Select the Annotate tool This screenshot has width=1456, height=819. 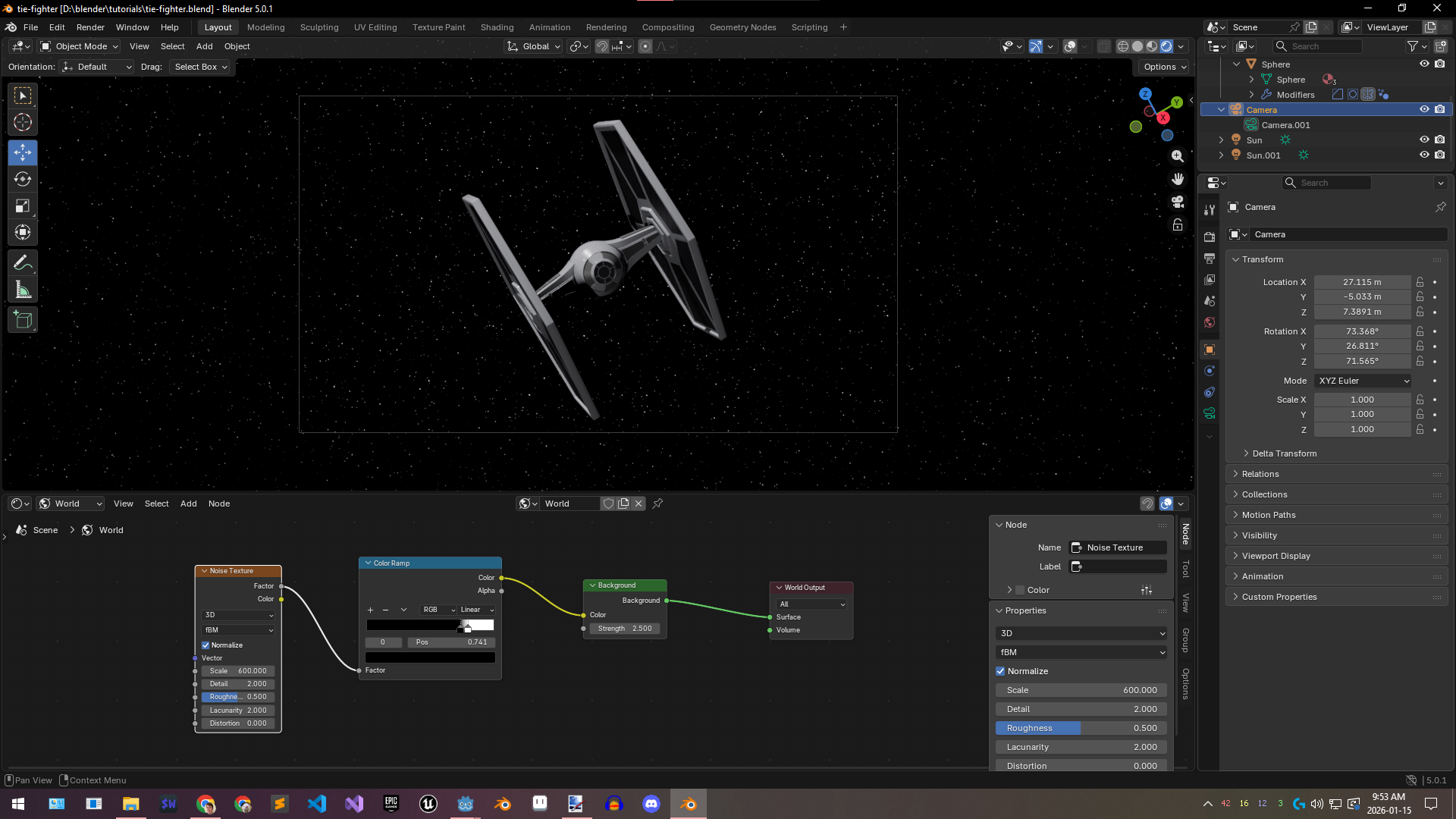click(23, 263)
